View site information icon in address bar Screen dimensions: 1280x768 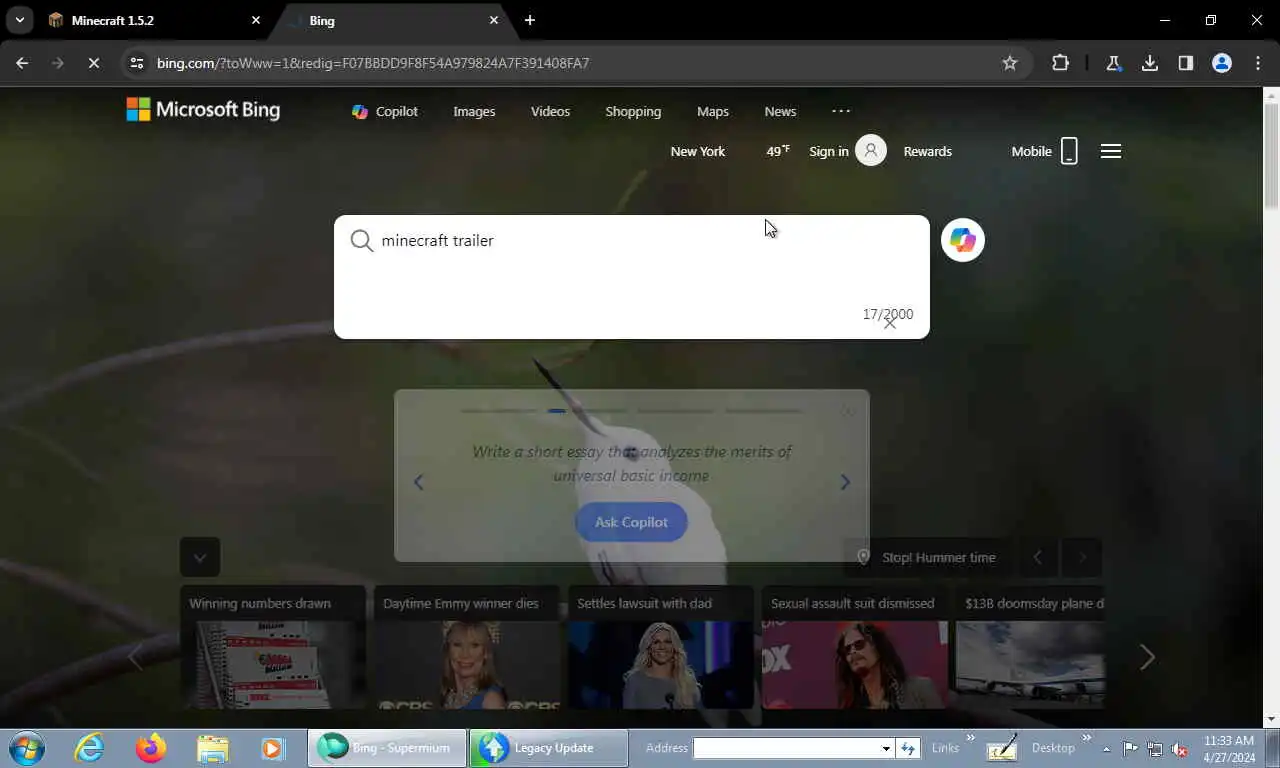(137, 63)
